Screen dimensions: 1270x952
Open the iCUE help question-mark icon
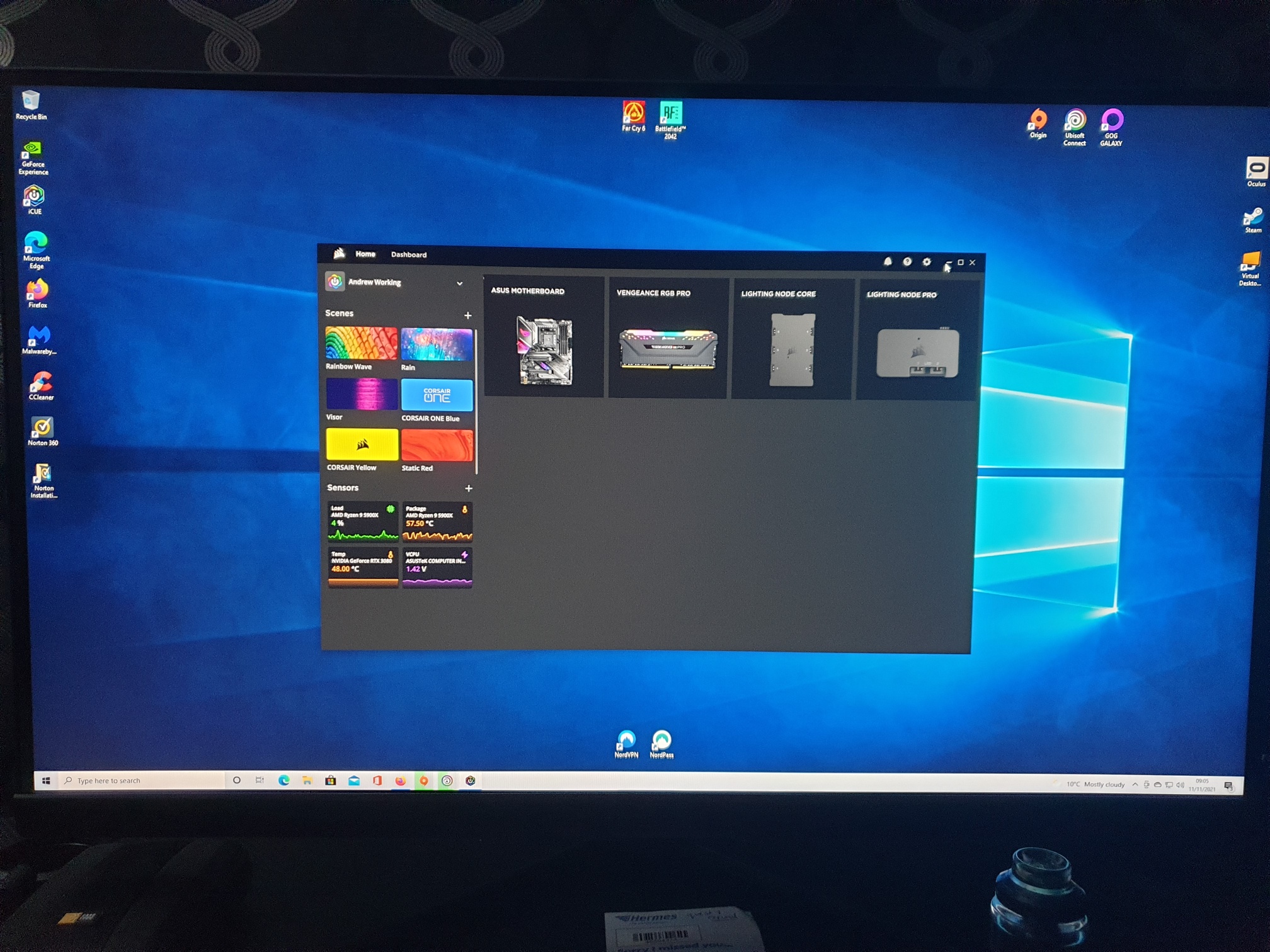pos(907,262)
